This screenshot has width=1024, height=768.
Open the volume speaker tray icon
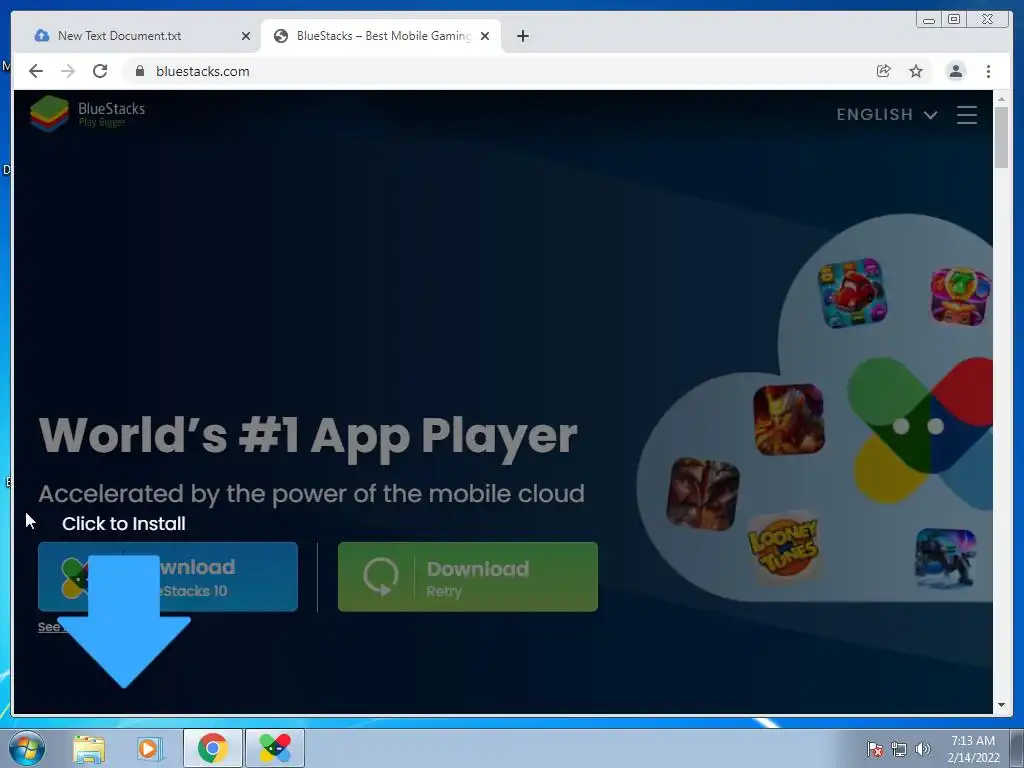click(922, 749)
